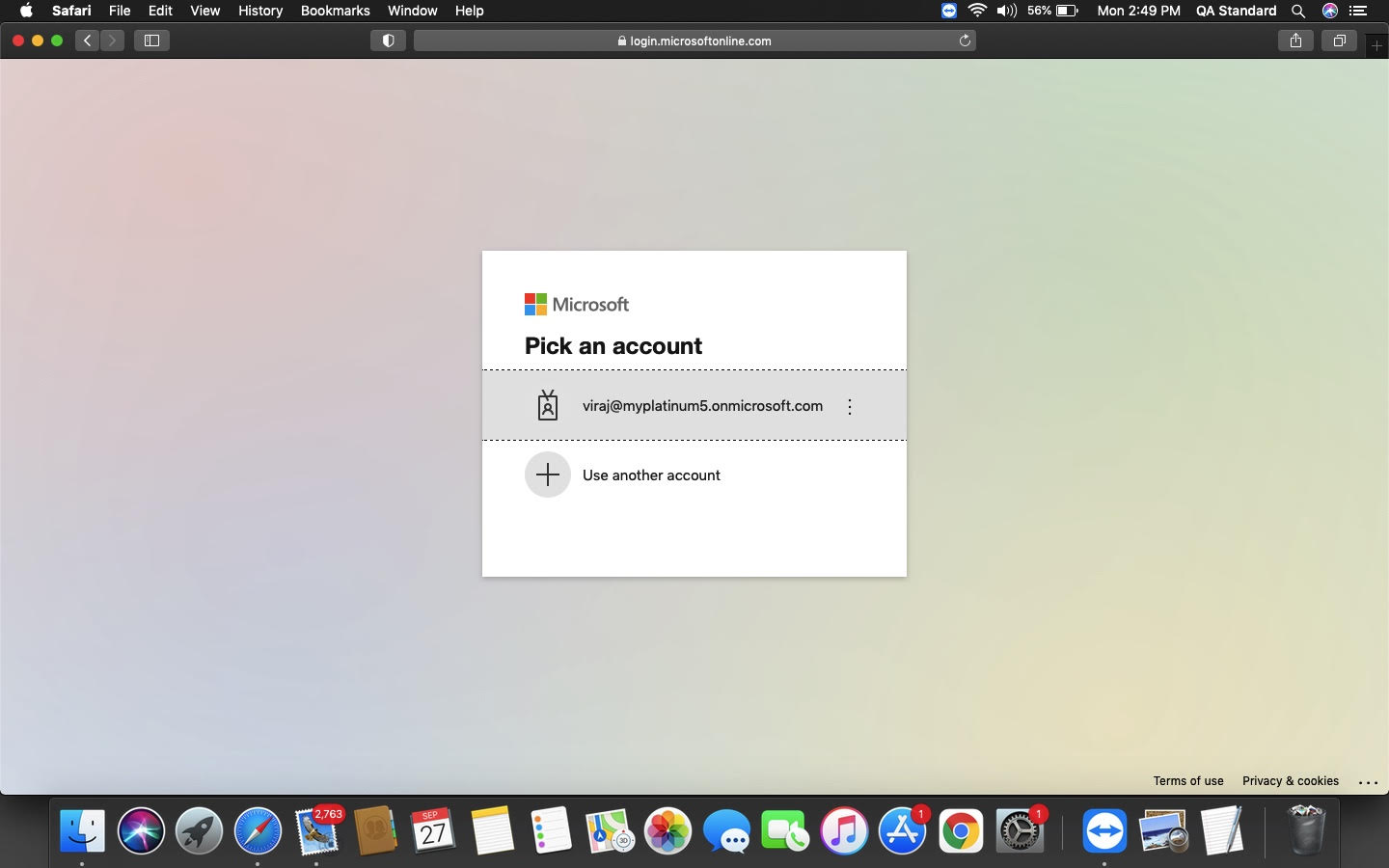The width and height of the screenshot is (1389, 868).
Task: Open the Bookmarks menu
Action: pyautogui.click(x=335, y=11)
